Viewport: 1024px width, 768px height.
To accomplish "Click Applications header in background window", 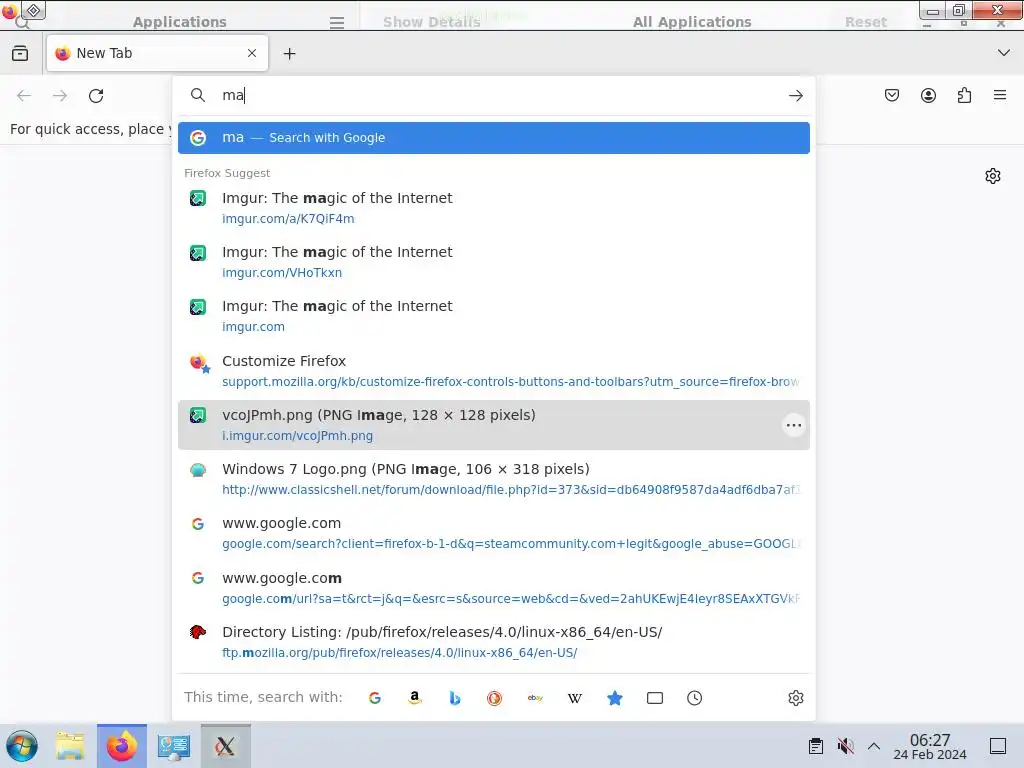I will coord(180,22).
